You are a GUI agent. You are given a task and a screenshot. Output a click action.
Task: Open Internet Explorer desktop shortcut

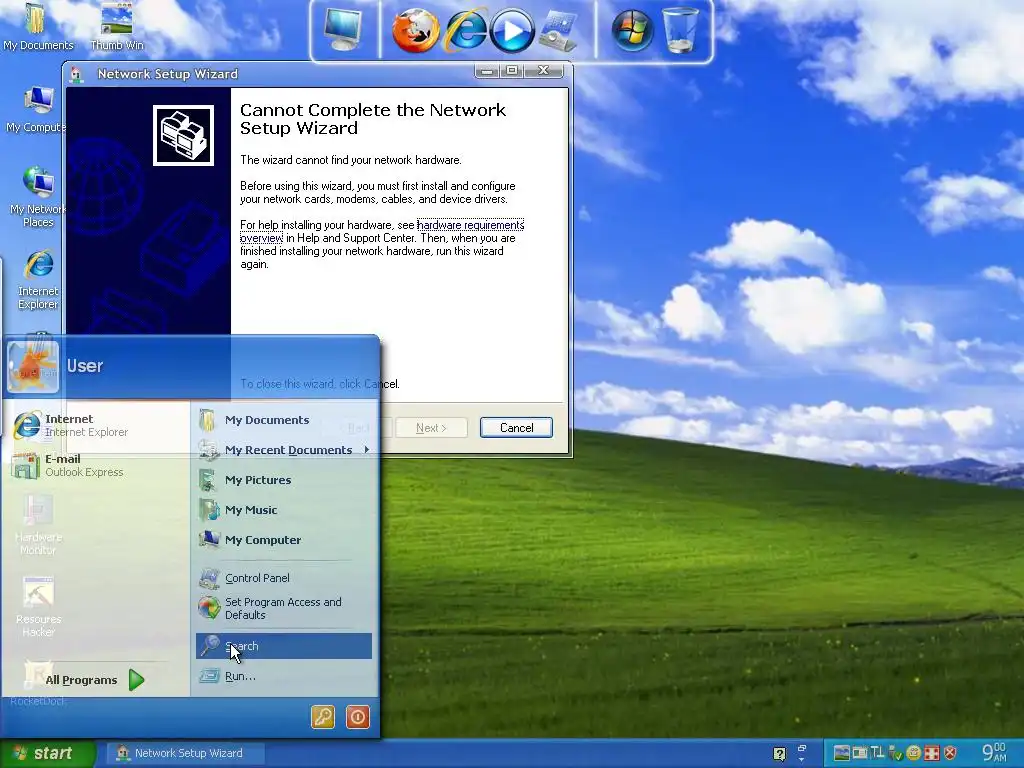[38, 280]
